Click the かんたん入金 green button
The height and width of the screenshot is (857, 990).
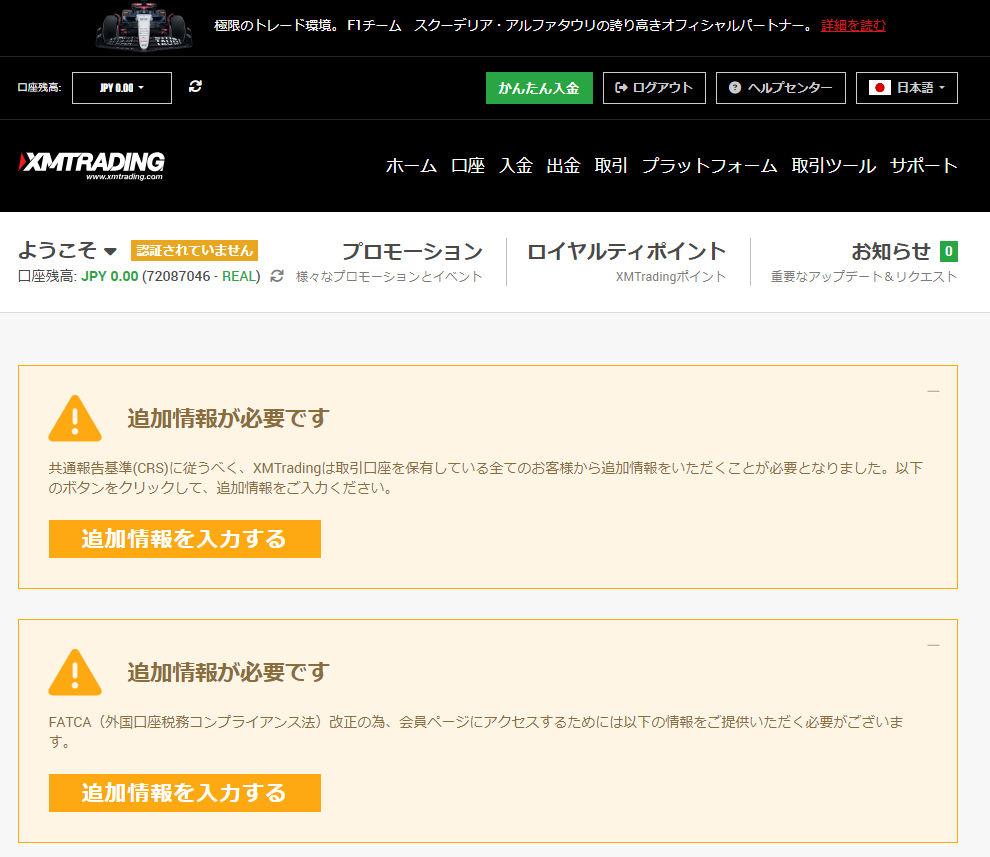[x=539, y=88]
